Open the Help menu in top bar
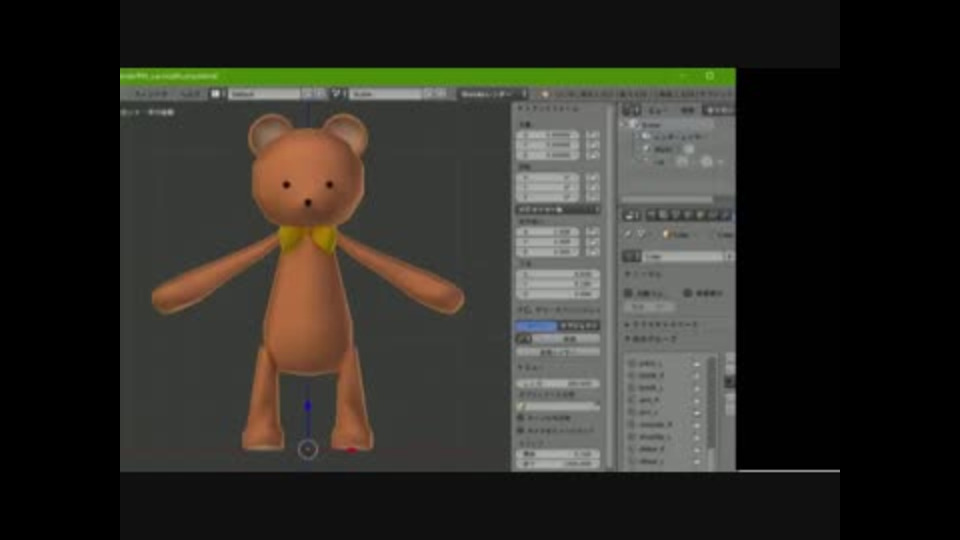Screen dimensions: 960x540 (190, 94)
